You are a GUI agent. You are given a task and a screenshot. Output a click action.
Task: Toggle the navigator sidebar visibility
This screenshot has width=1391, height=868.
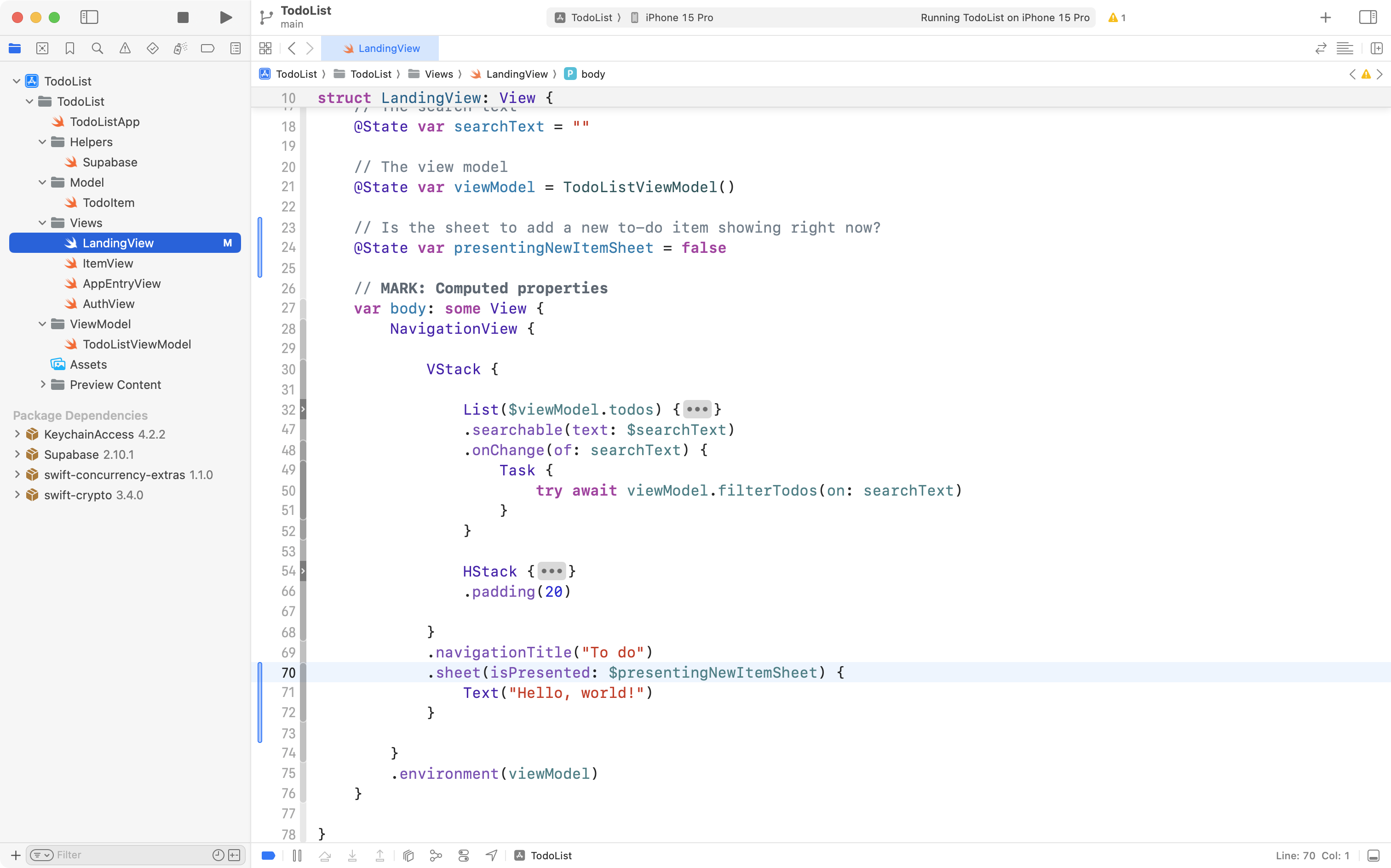pyautogui.click(x=90, y=17)
